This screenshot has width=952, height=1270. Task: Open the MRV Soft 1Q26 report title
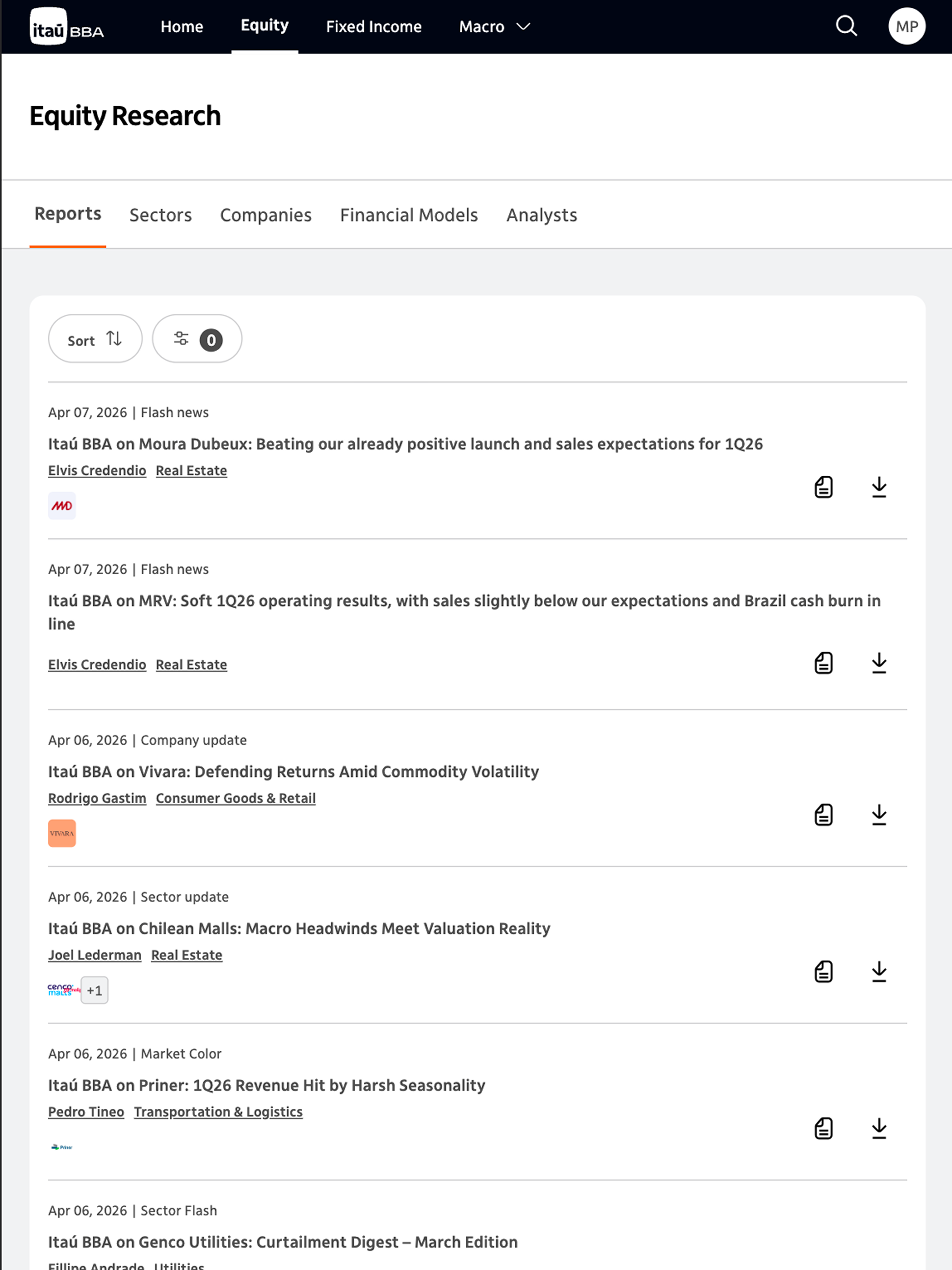(x=464, y=612)
